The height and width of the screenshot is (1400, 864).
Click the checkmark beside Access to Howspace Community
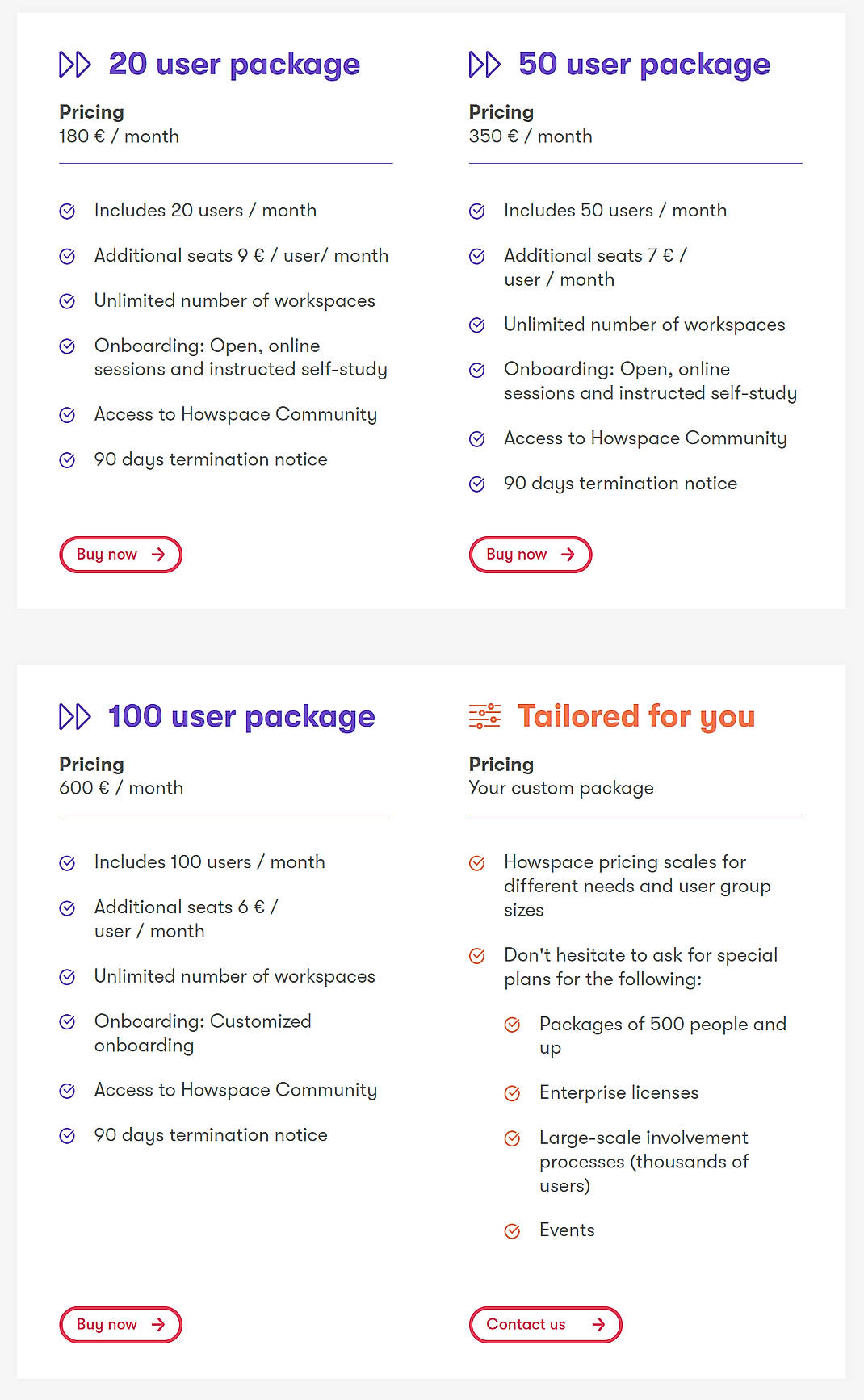click(68, 414)
